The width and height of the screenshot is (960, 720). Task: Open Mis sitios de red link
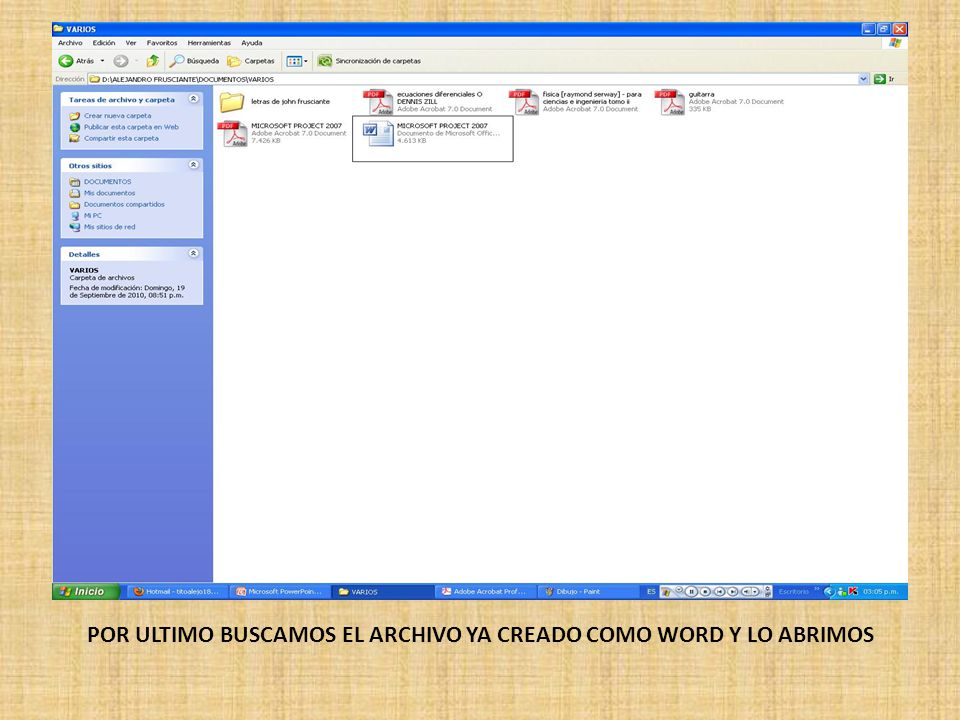pos(110,227)
